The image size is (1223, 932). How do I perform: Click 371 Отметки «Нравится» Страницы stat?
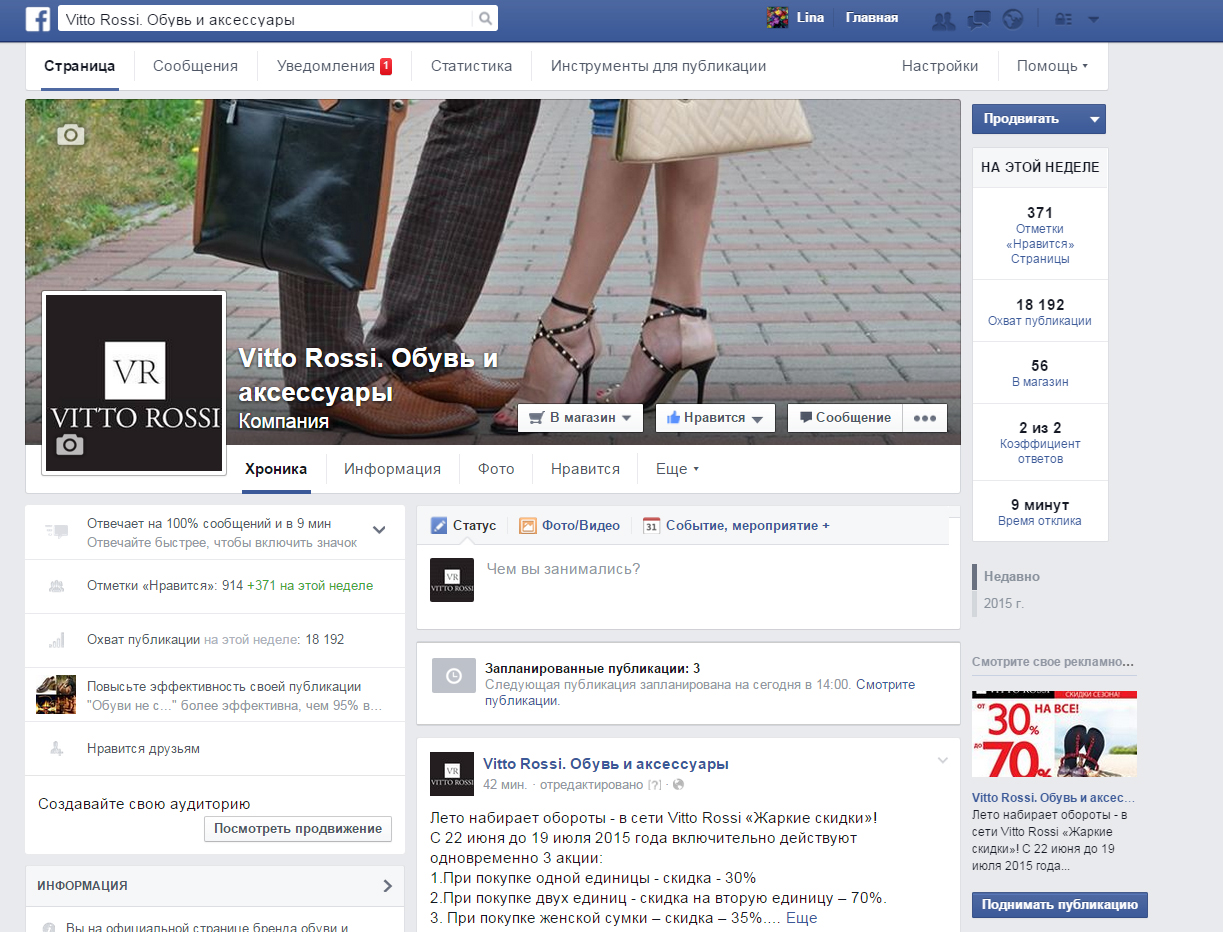tap(1040, 234)
